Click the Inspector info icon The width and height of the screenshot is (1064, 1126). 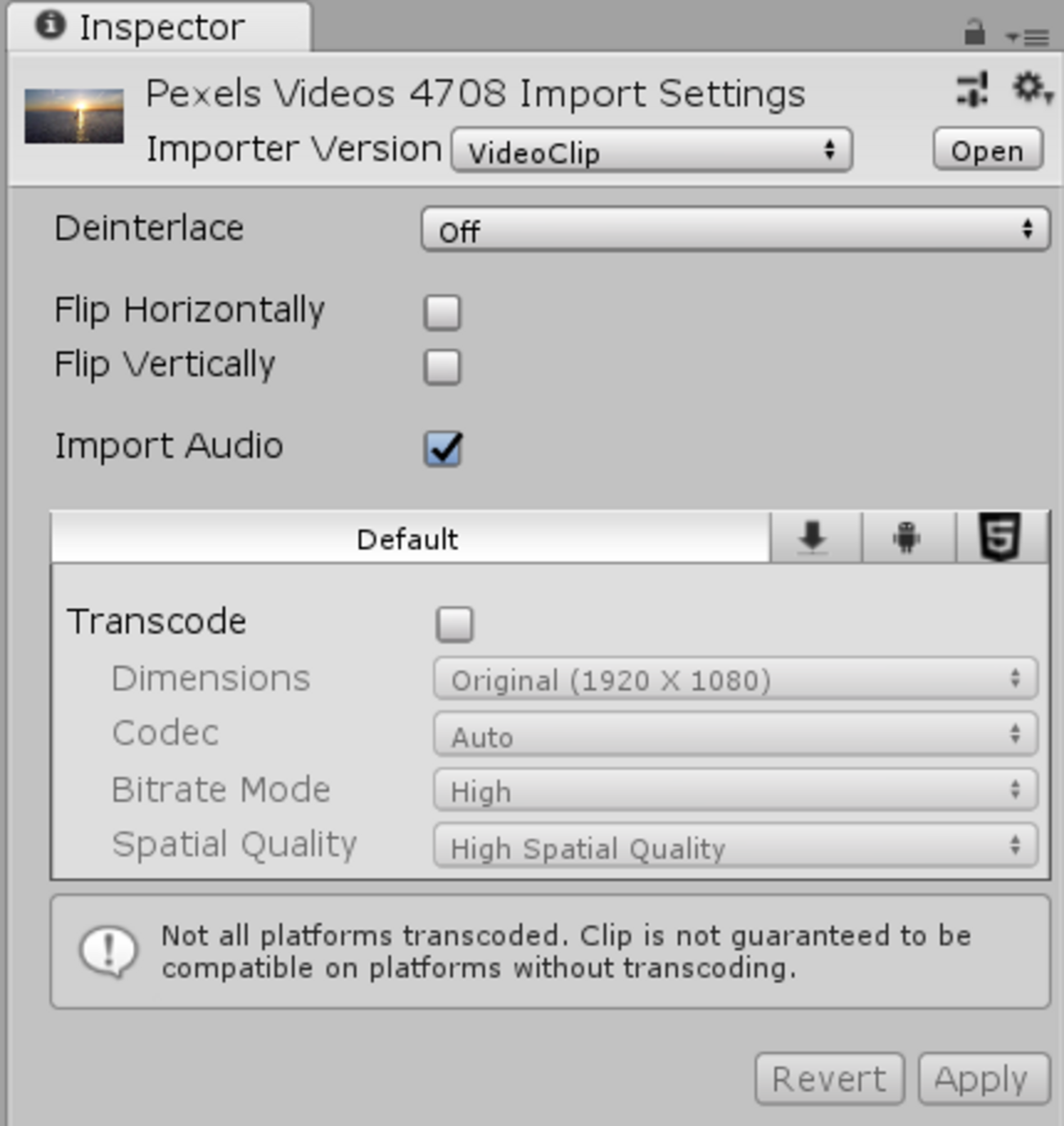point(50,26)
